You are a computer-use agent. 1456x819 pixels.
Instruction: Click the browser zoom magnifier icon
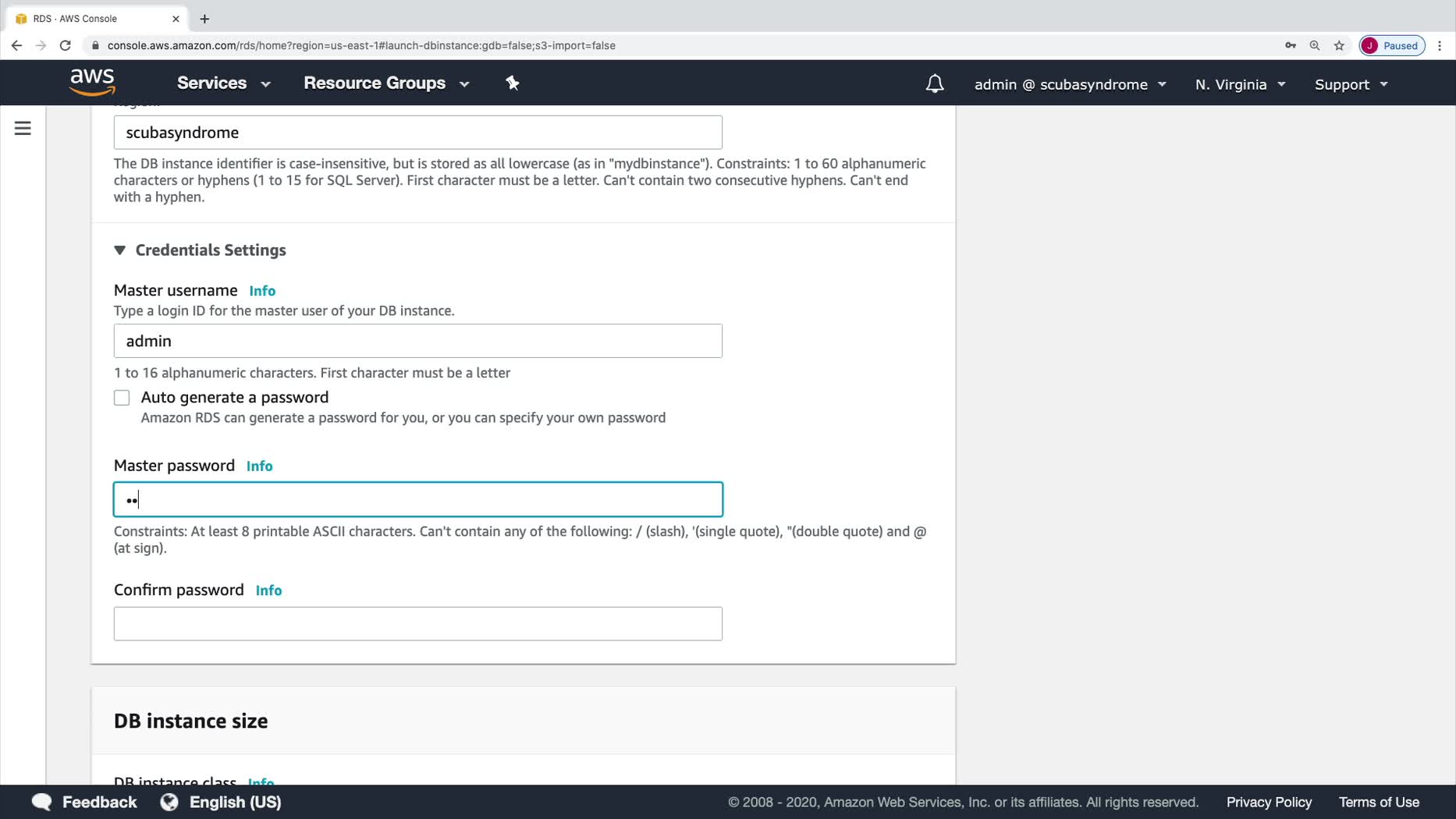click(x=1315, y=45)
